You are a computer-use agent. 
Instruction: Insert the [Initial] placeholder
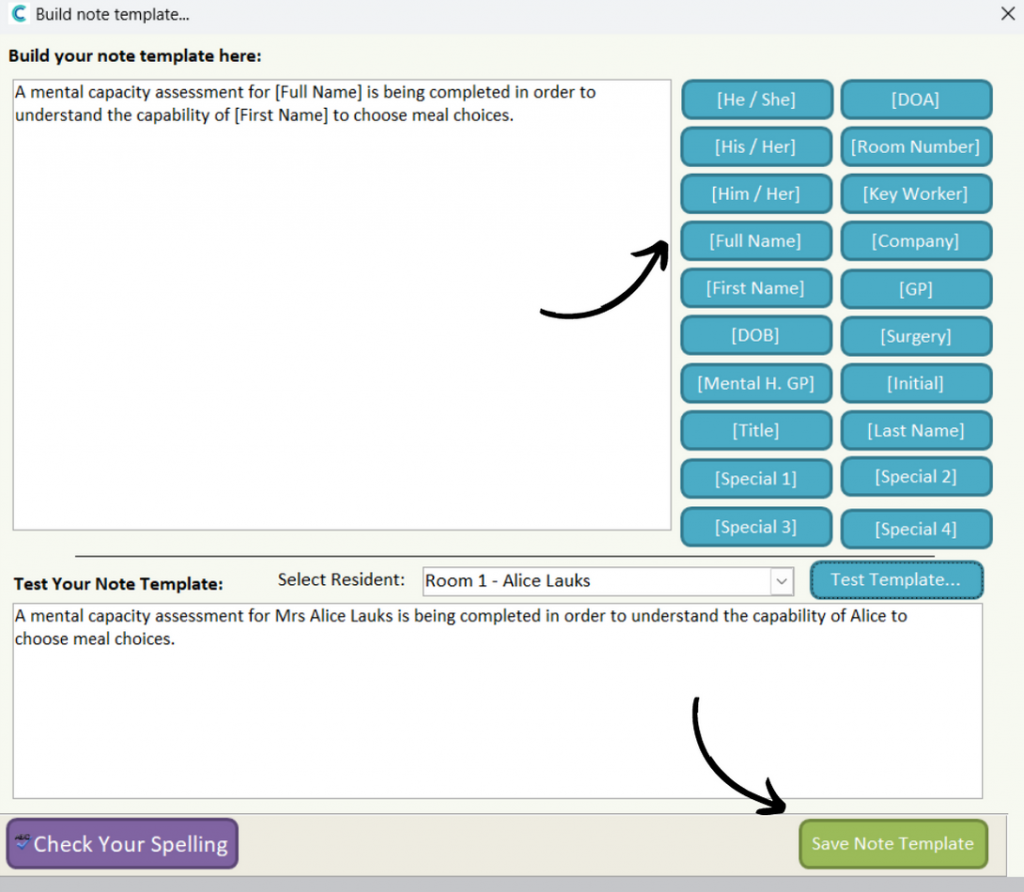click(916, 383)
